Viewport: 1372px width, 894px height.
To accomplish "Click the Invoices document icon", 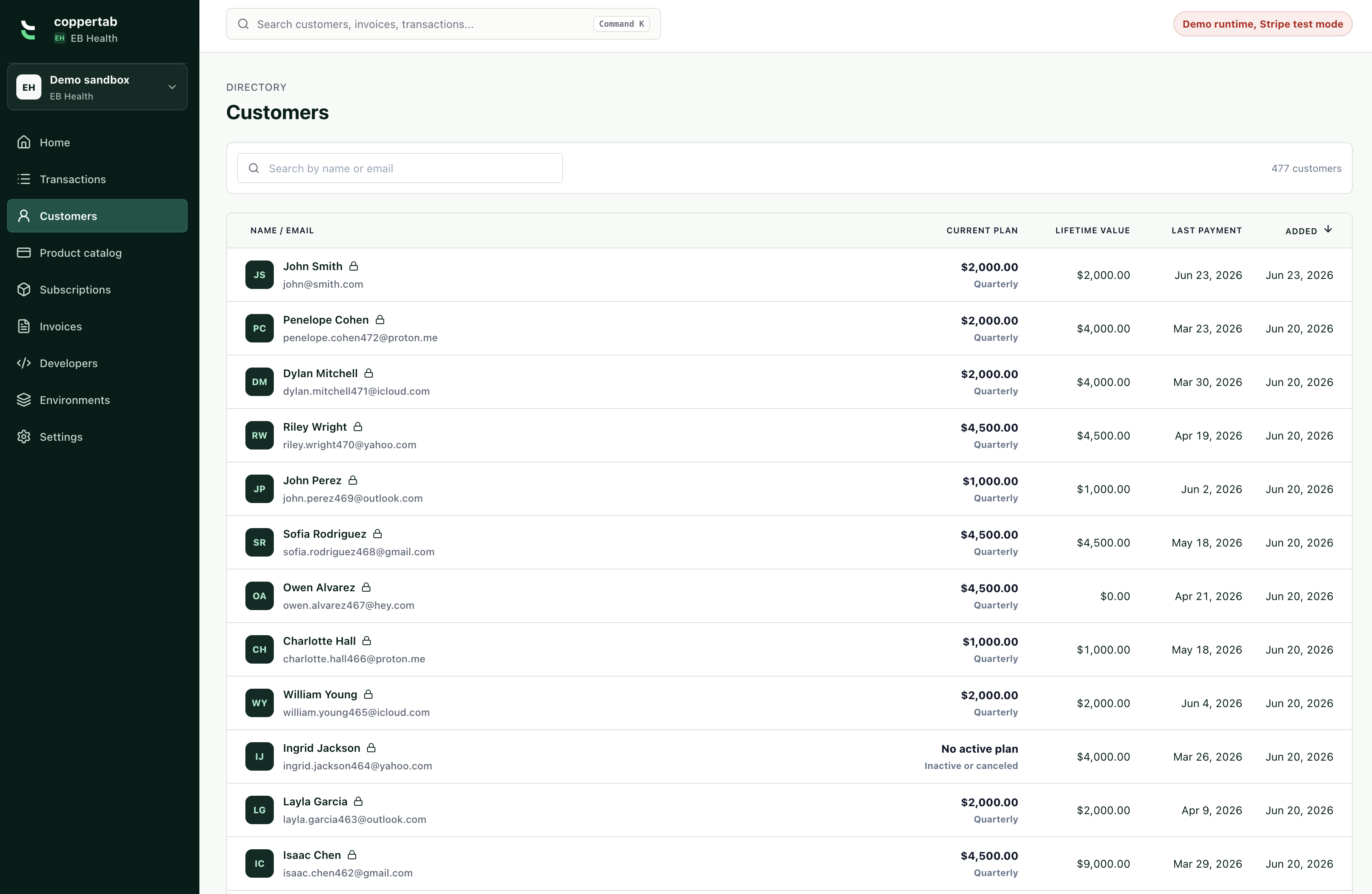I will [x=24, y=327].
